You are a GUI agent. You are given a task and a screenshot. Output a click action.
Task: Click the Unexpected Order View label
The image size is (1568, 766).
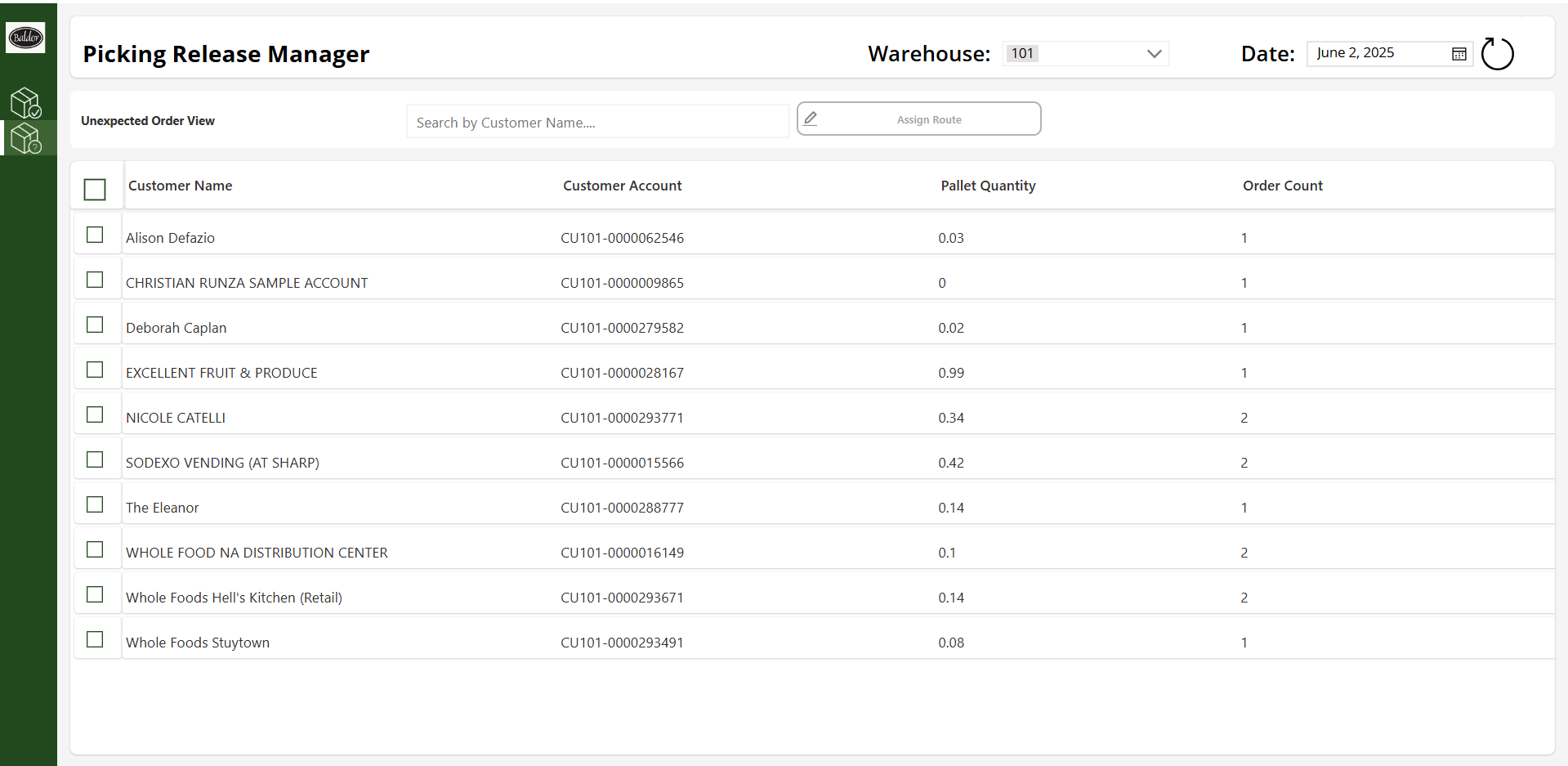point(148,121)
